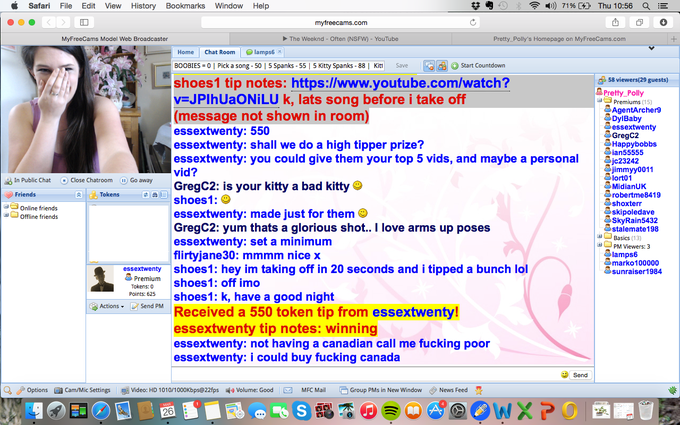Click the award ribbon icon beside News Feed
This screenshot has width=680, height=425.
(479, 390)
